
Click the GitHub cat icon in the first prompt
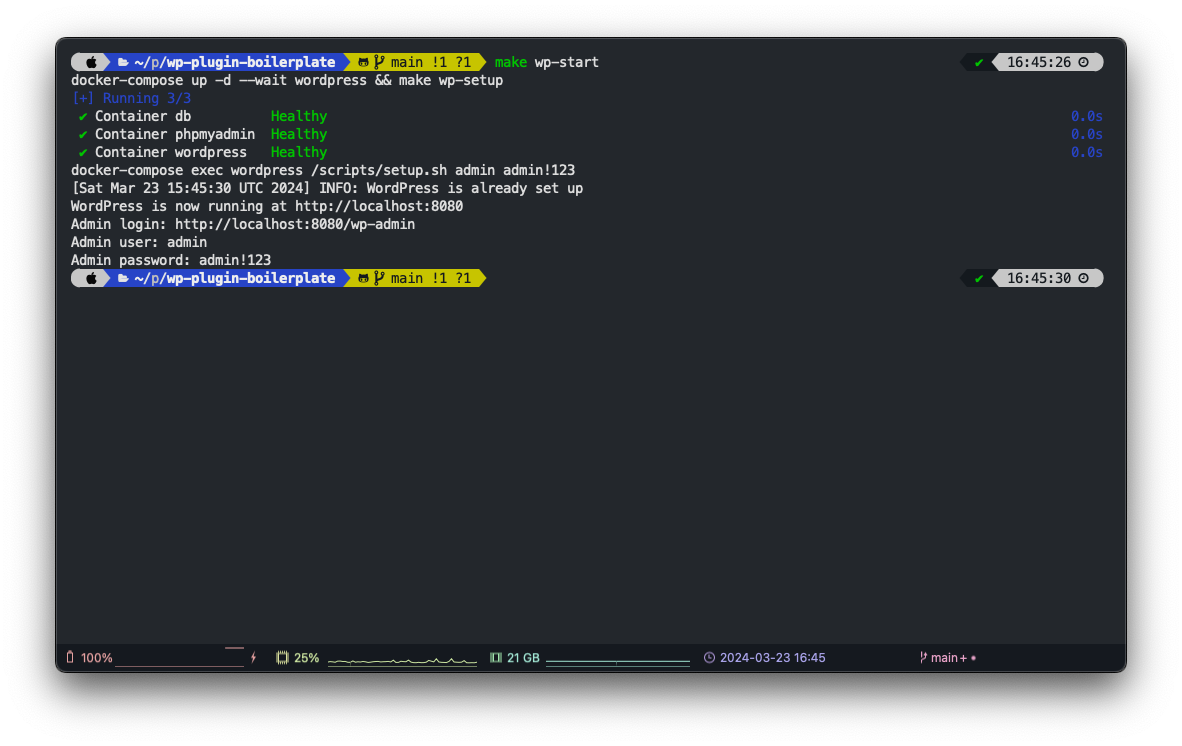coord(363,63)
